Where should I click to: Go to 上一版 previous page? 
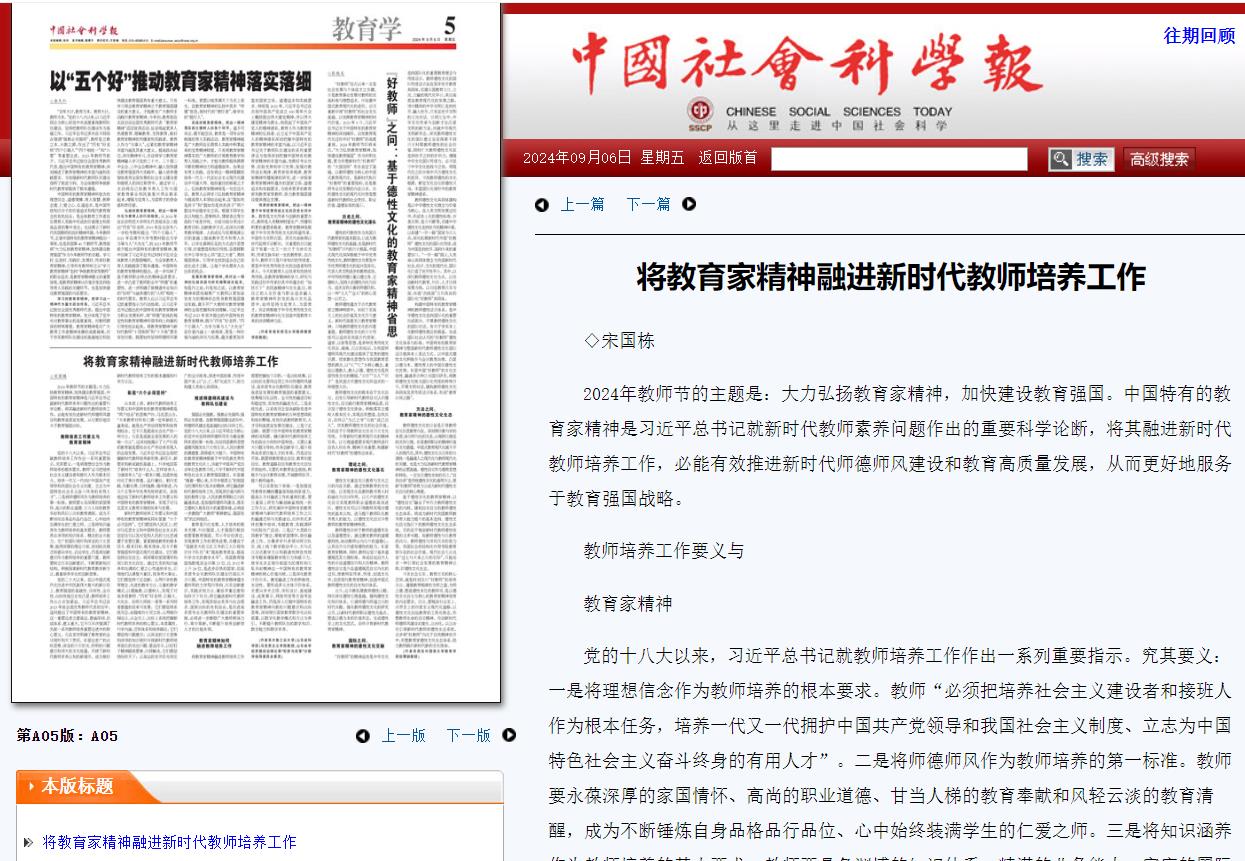point(403,735)
